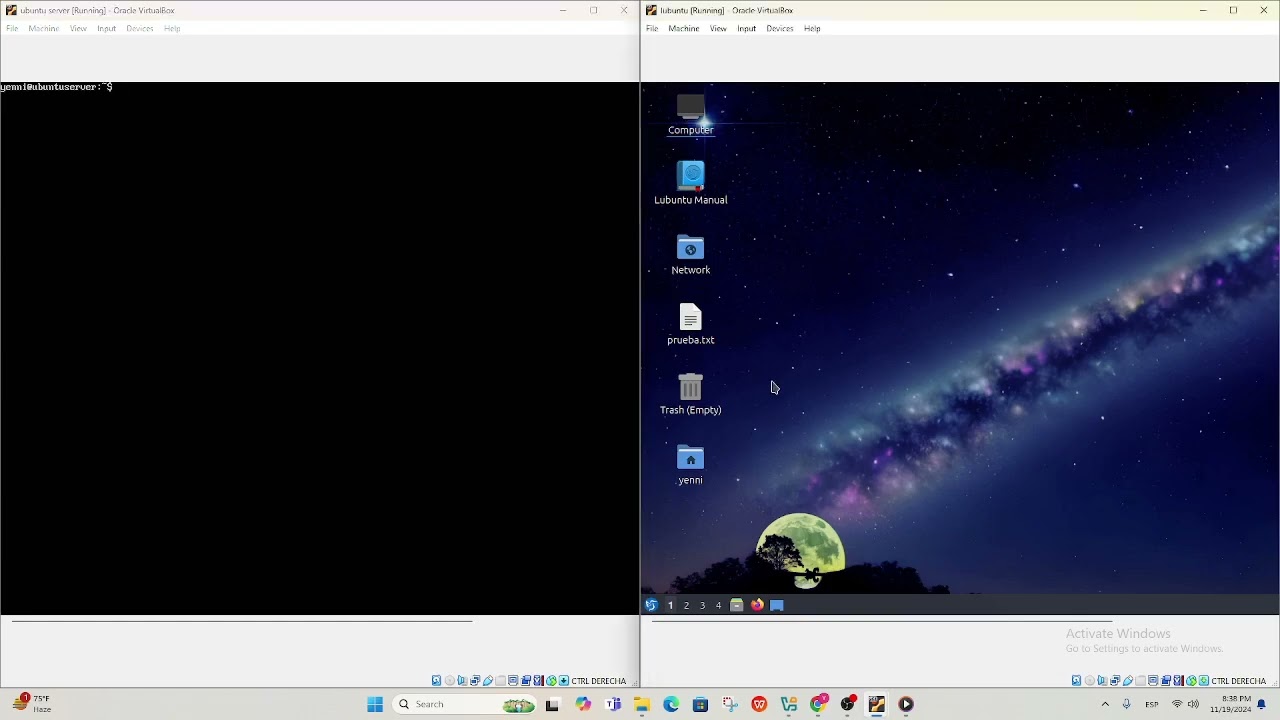Screen dimensions: 1280x720
Task: Open Machine menu in ubuntu server window
Action: coord(44,28)
